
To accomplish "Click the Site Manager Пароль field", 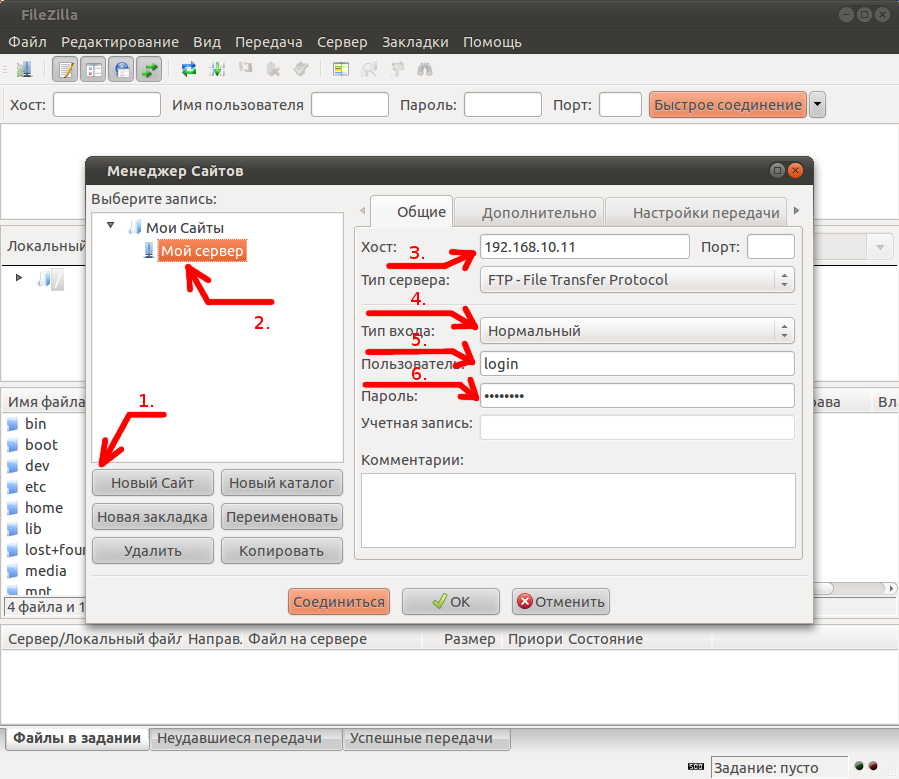I will pos(637,396).
